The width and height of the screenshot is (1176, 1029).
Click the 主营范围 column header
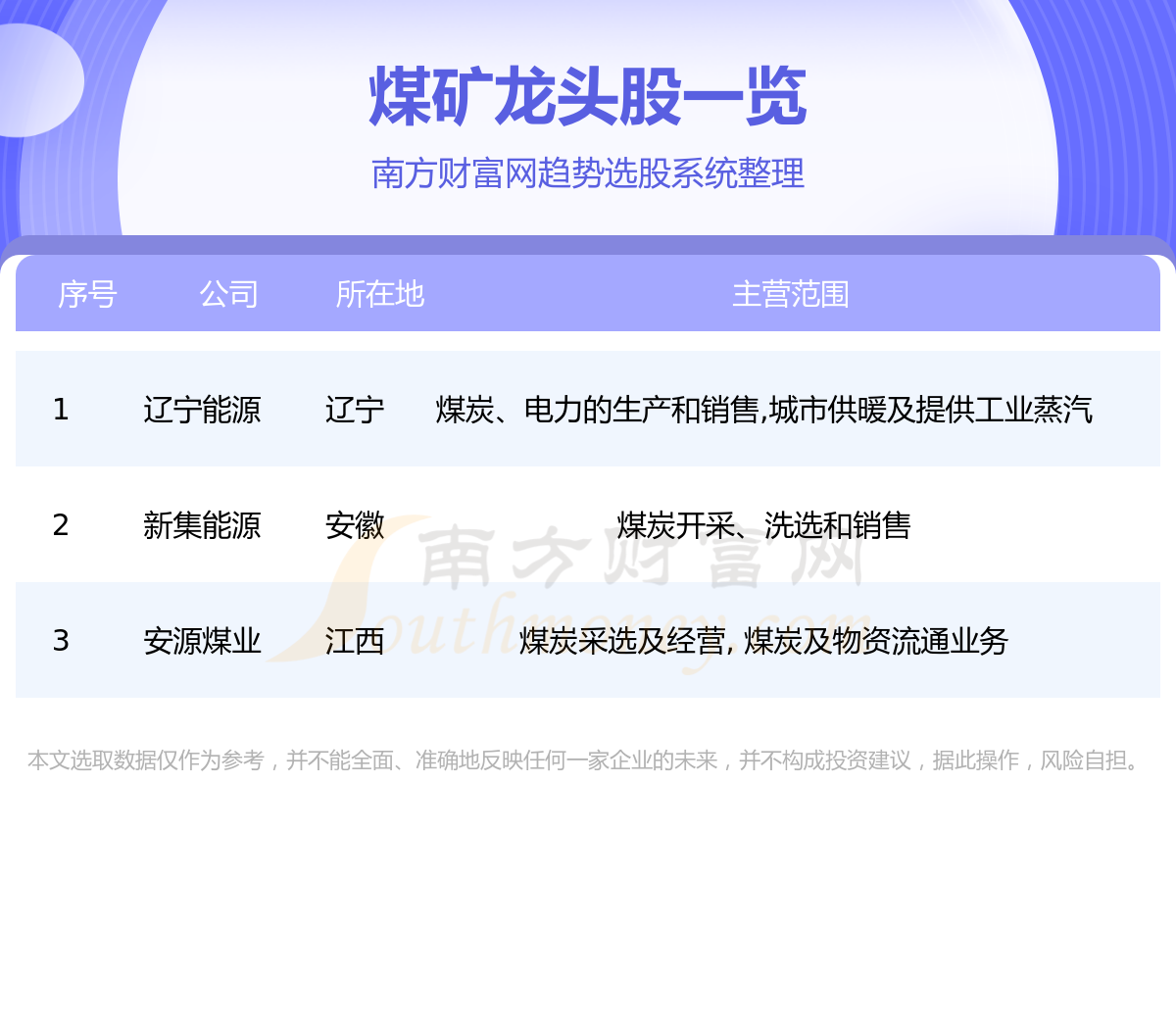pos(790,294)
